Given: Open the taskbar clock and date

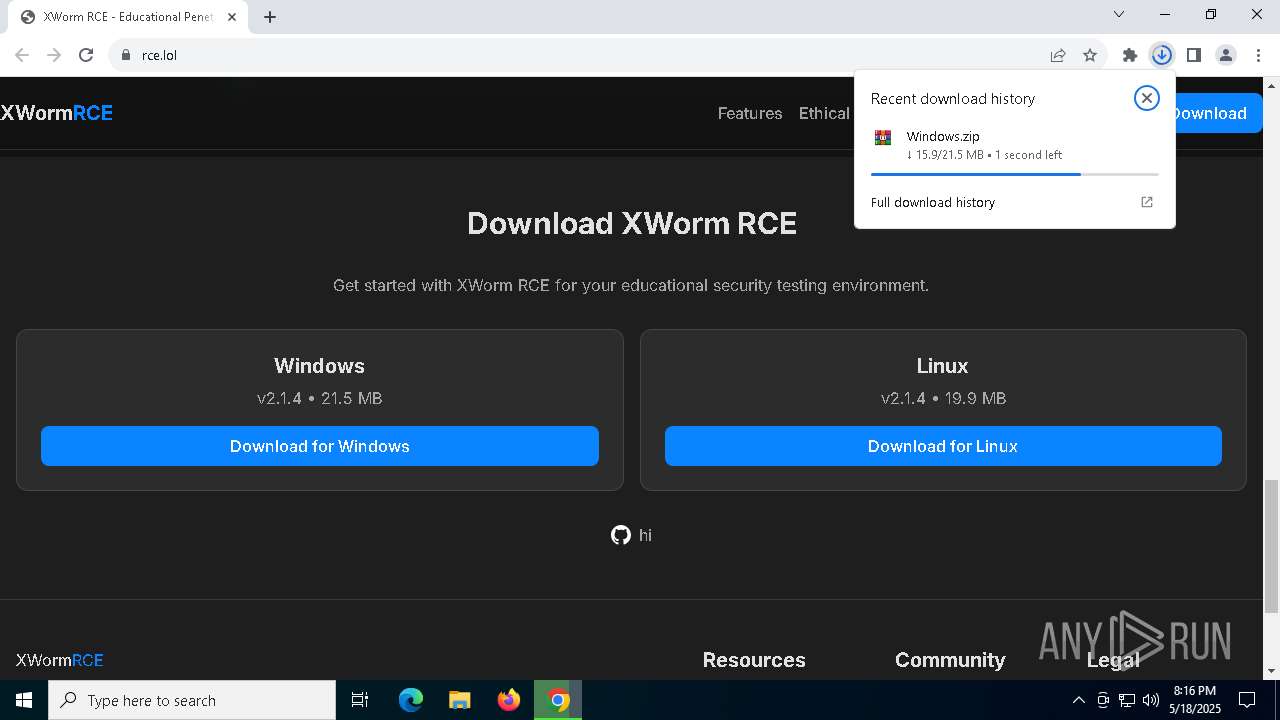Looking at the screenshot, I should 1194,700.
